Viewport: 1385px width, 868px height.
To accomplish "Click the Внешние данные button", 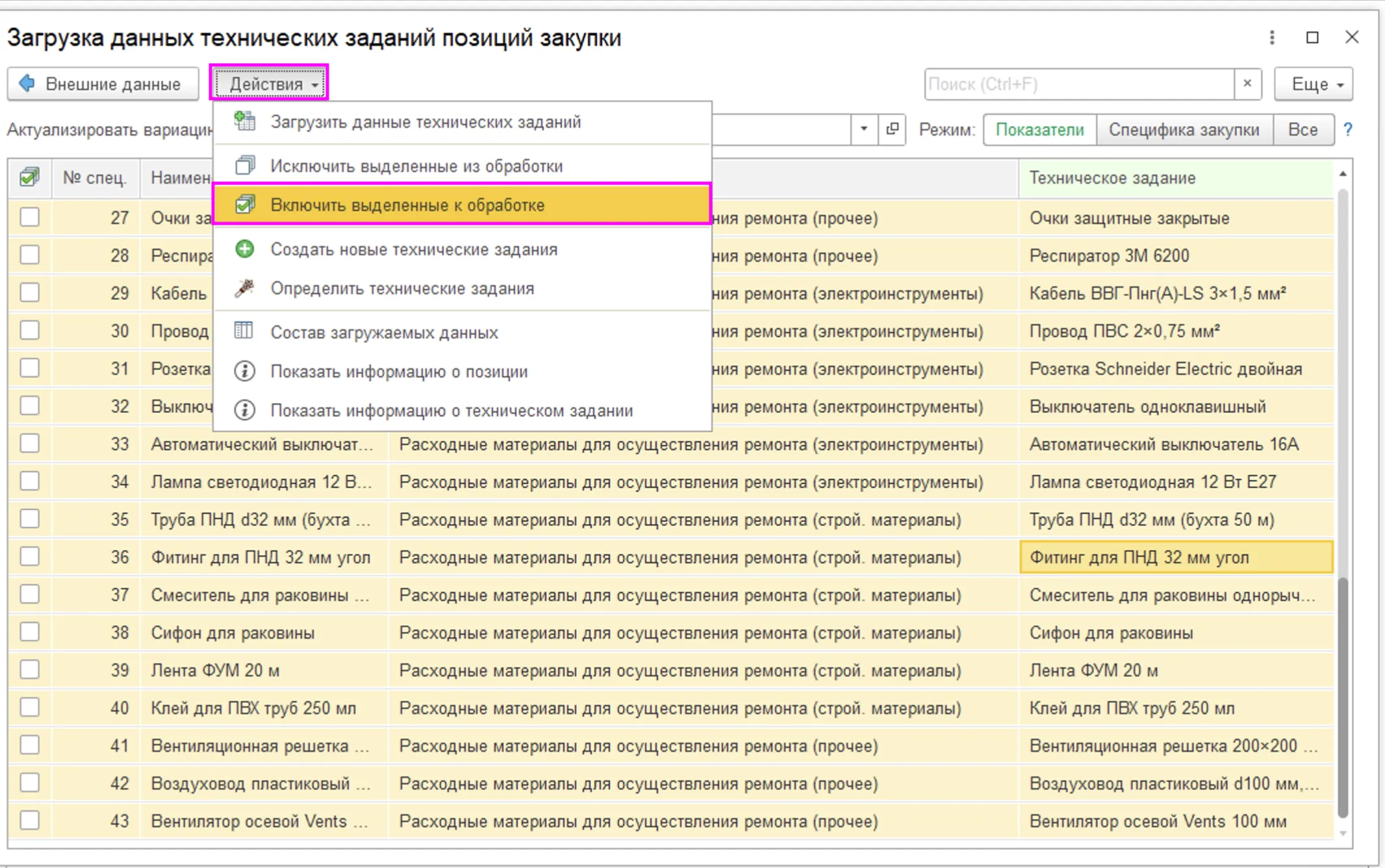I will pyautogui.click(x=103, y=84).
